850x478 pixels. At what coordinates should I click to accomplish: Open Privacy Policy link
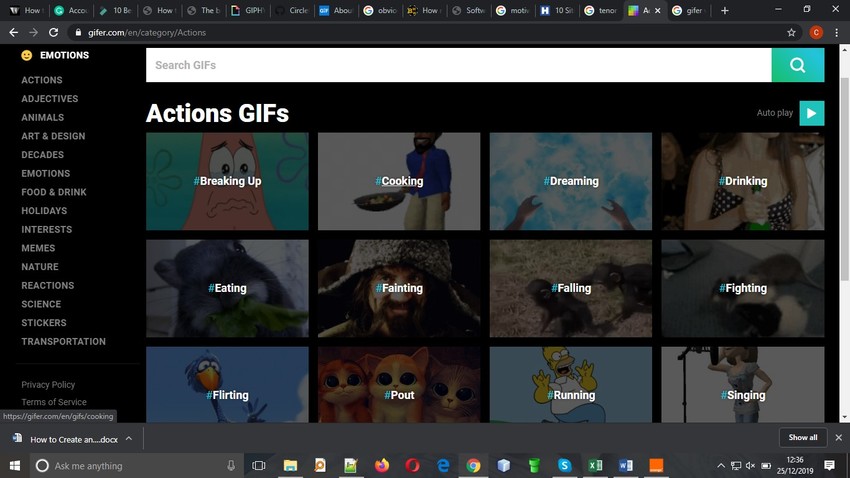point(48,385)
